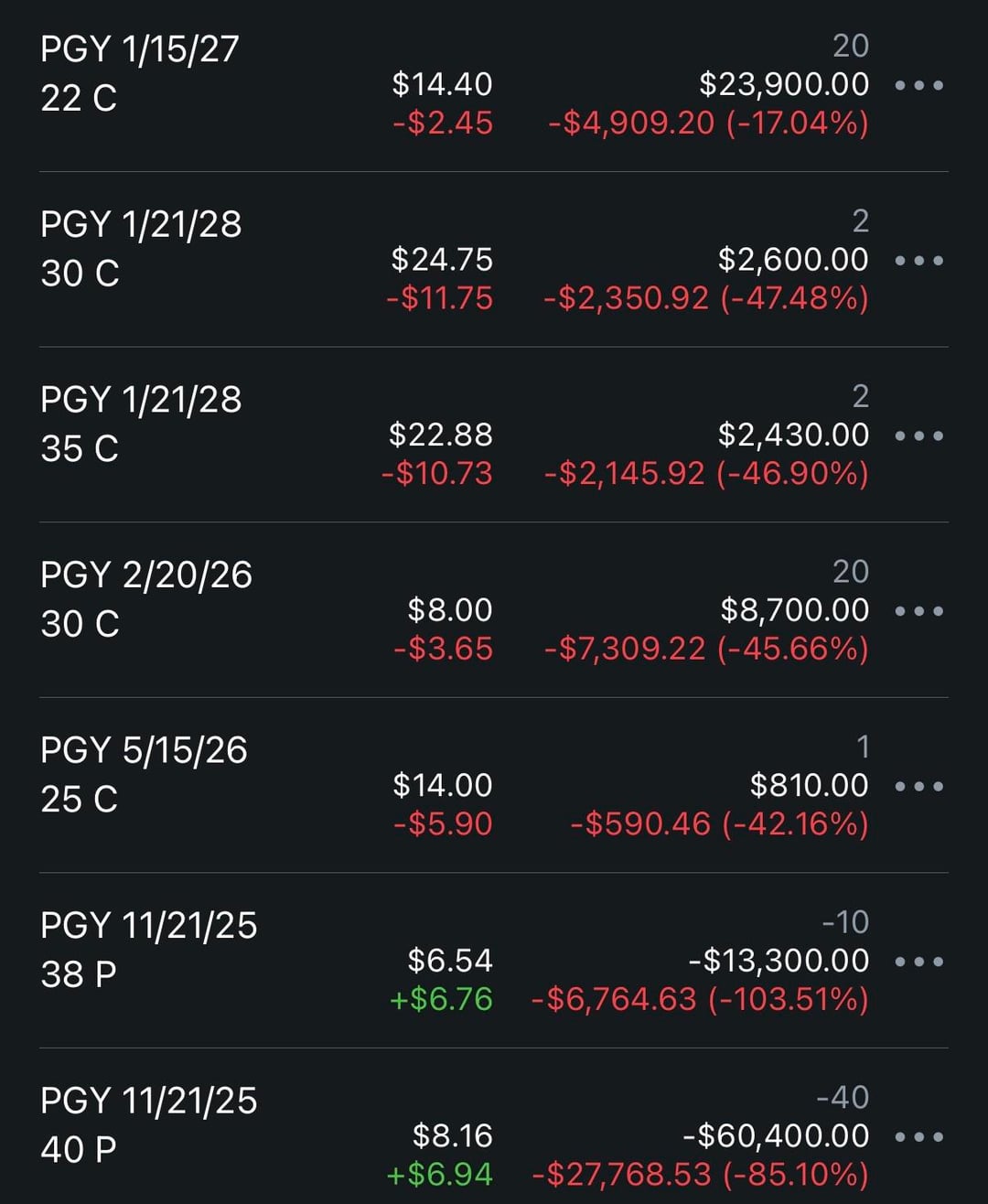Viewport: 988px width, 1204px height.
Task: Click the $14.40 last price
Action: point(442,84)
